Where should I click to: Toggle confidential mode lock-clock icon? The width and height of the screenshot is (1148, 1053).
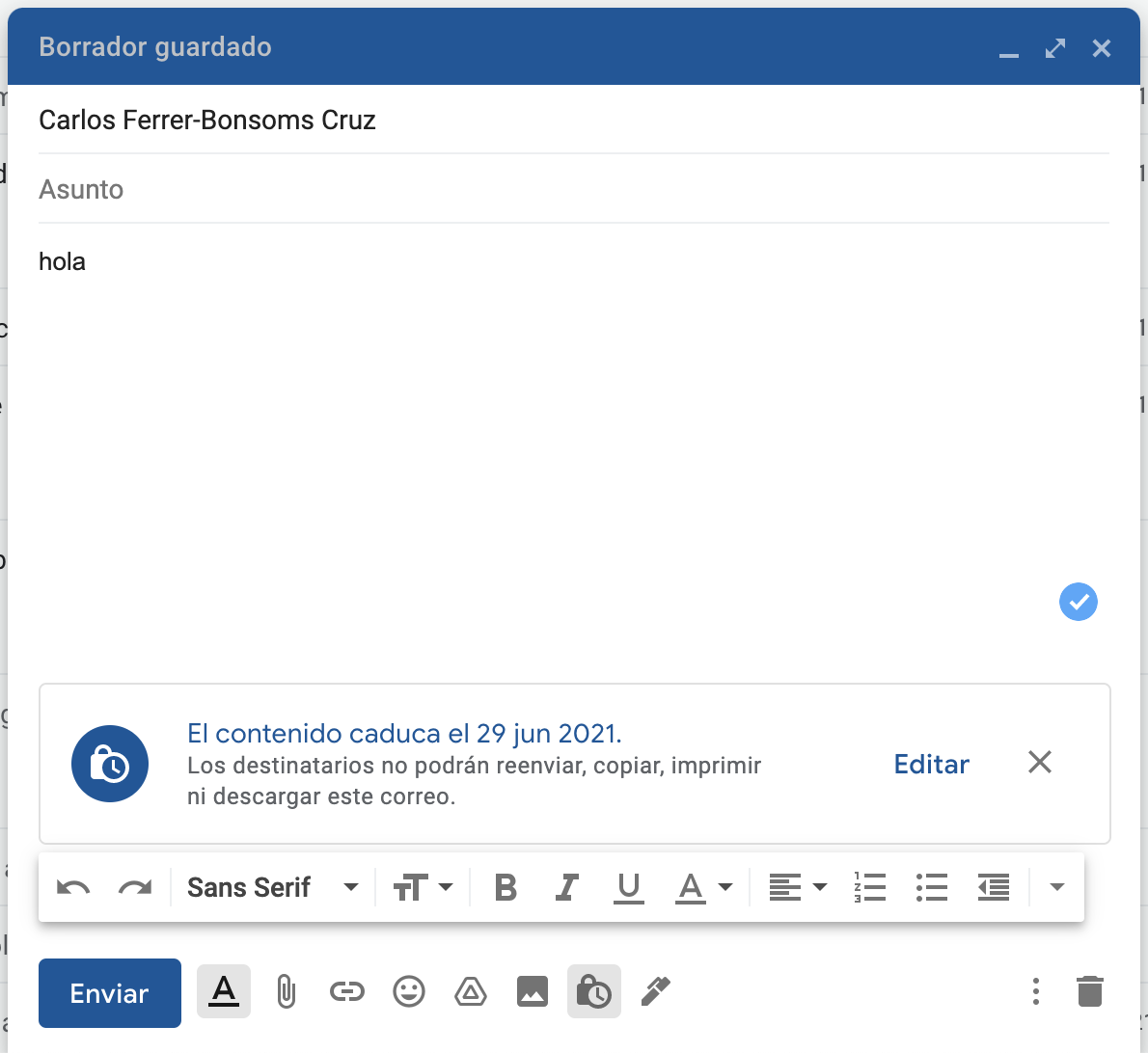(x=594, y=991)
